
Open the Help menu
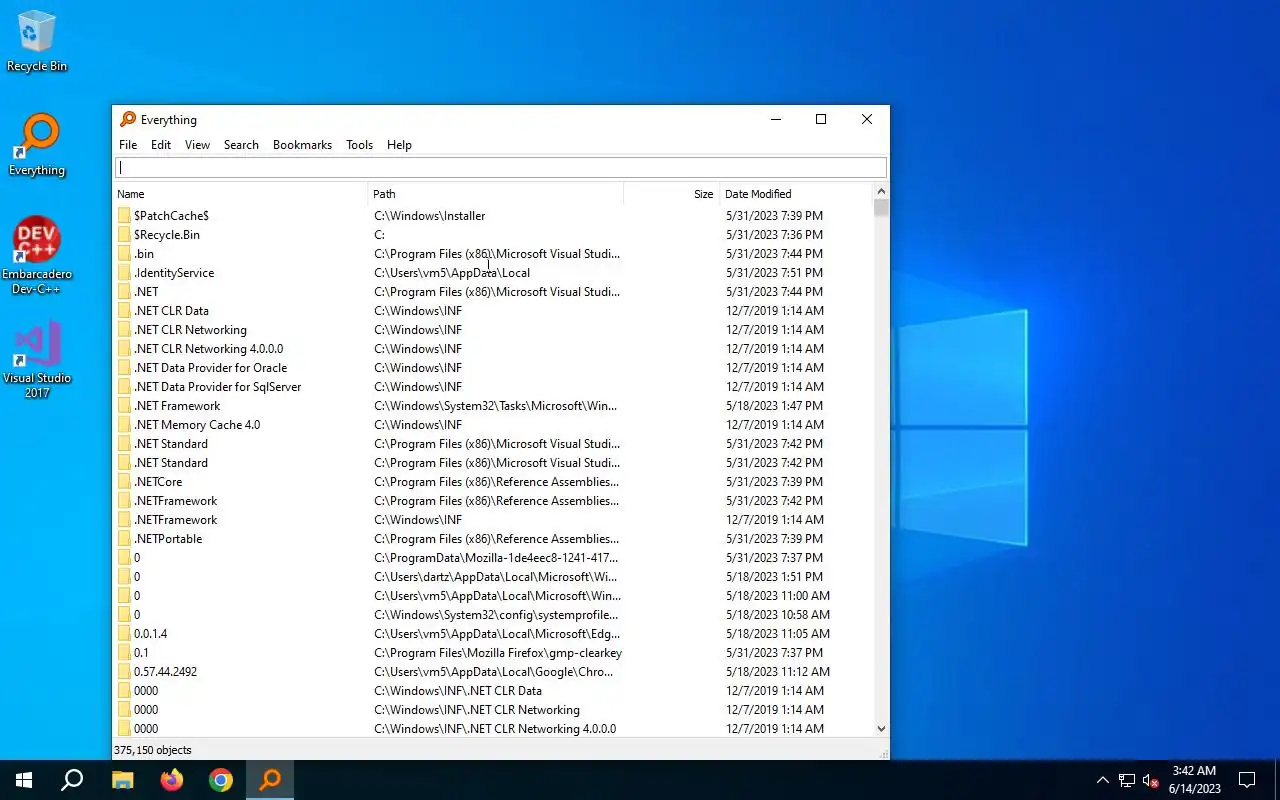click(399, 145)
